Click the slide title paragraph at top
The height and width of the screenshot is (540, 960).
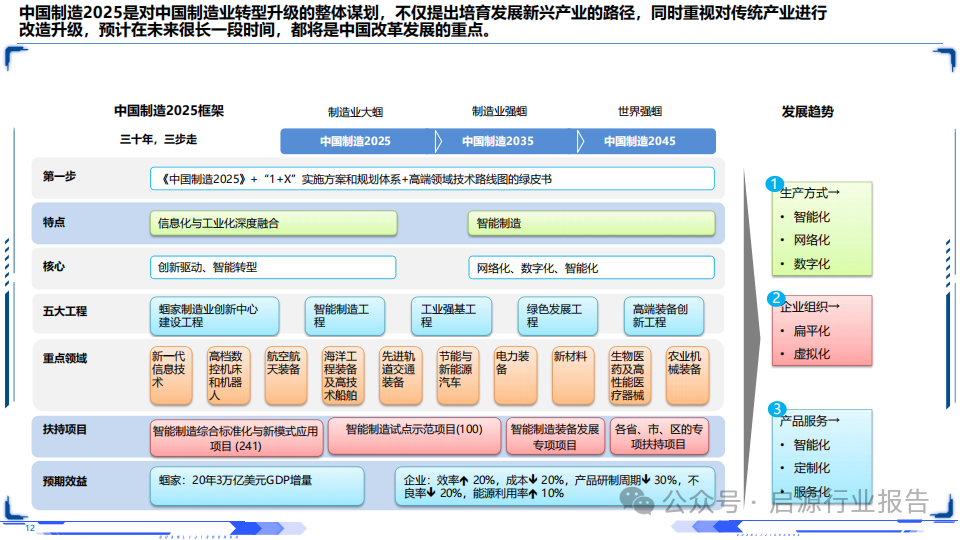tap(422, 20)
